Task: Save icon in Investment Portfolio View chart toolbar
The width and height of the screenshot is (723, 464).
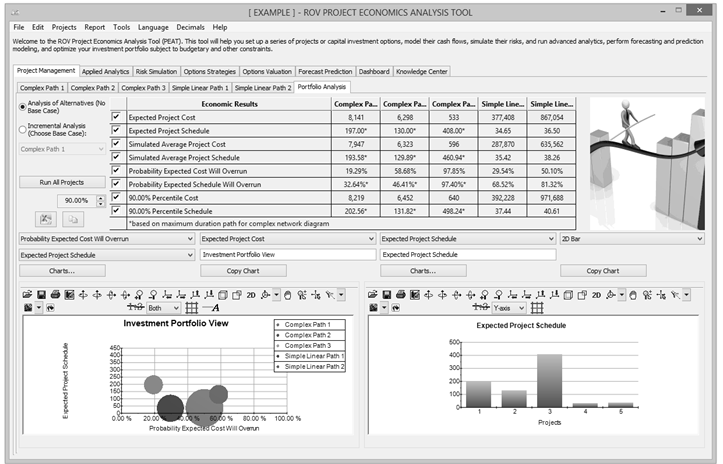Action: point(41,295)
